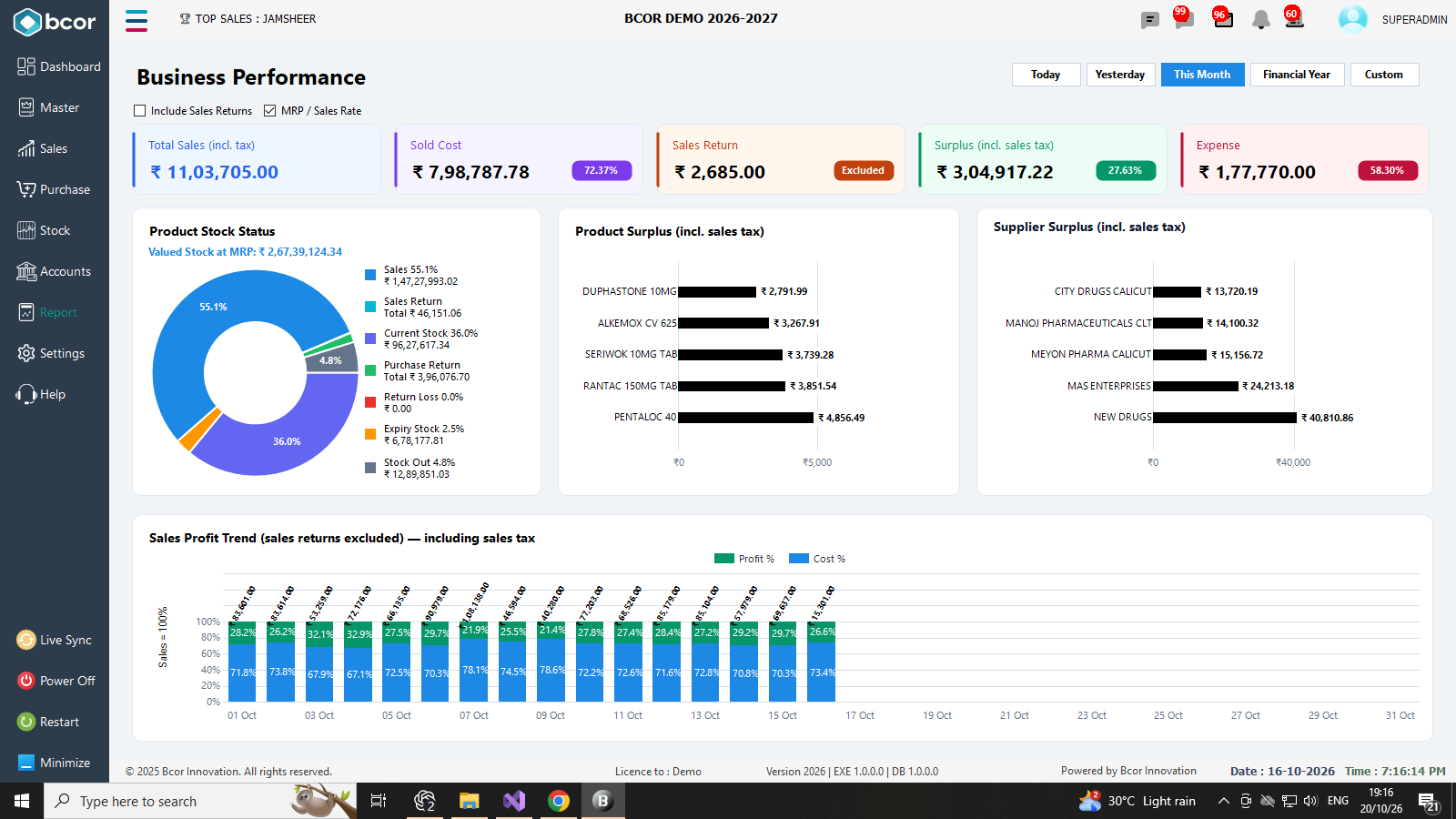Open the Master menu in sidebar
The width and height of the screenshot is (1456, 819).
[48, 107]
